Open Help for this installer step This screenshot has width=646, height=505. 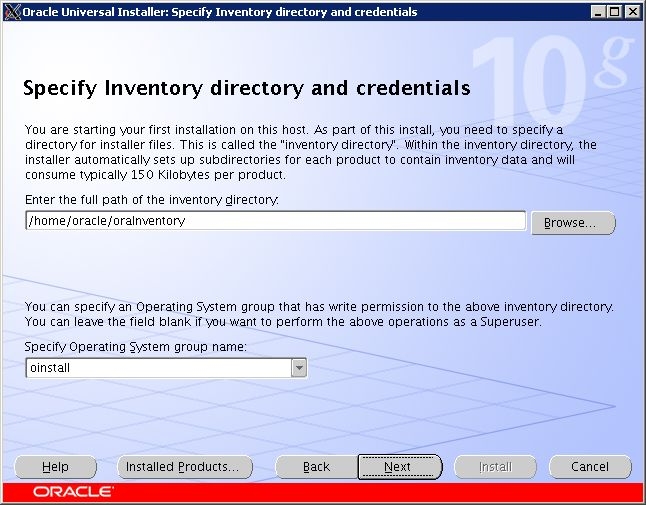pos(56,467)
